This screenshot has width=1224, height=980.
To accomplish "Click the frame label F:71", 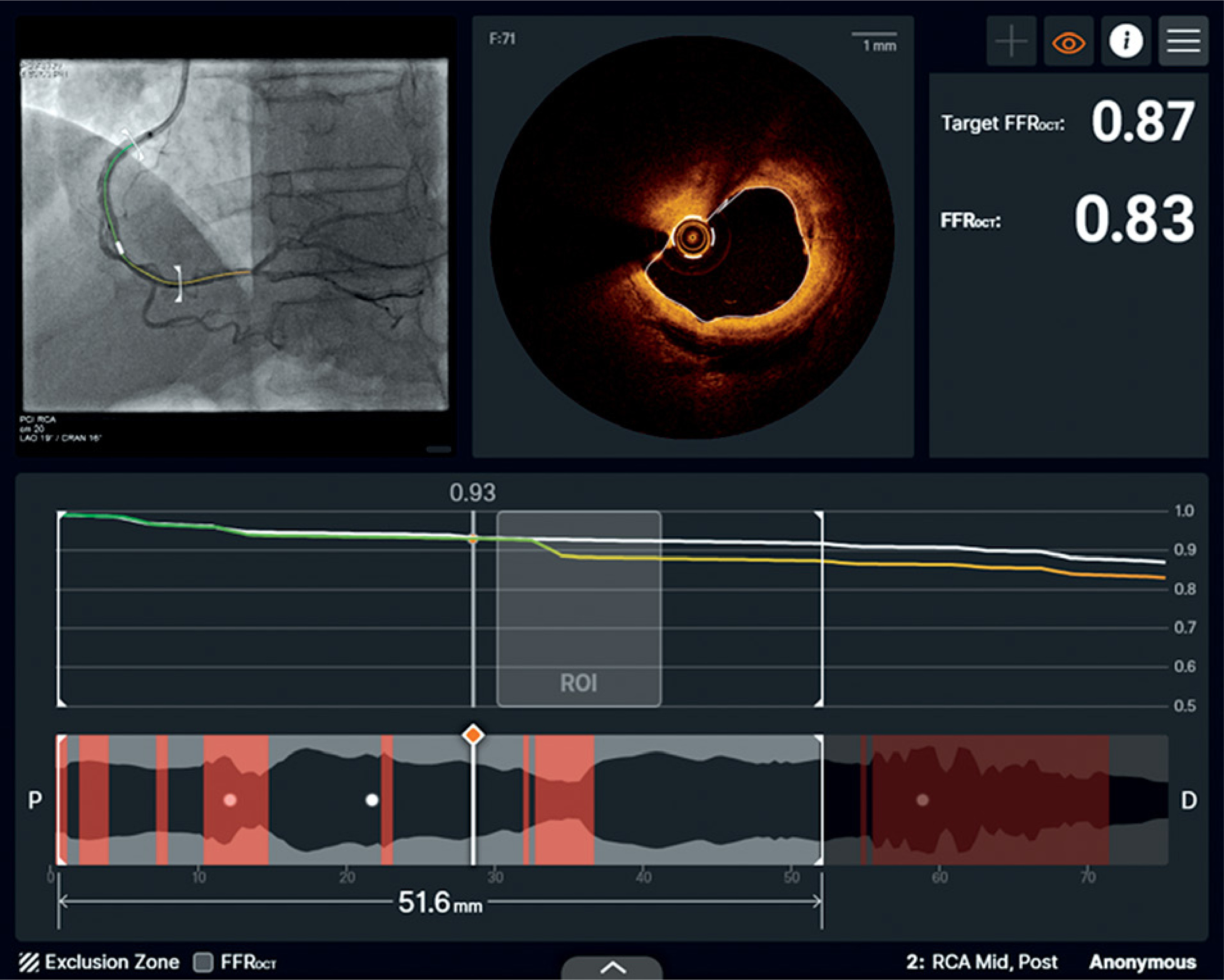I will click(x=502, y=39).
